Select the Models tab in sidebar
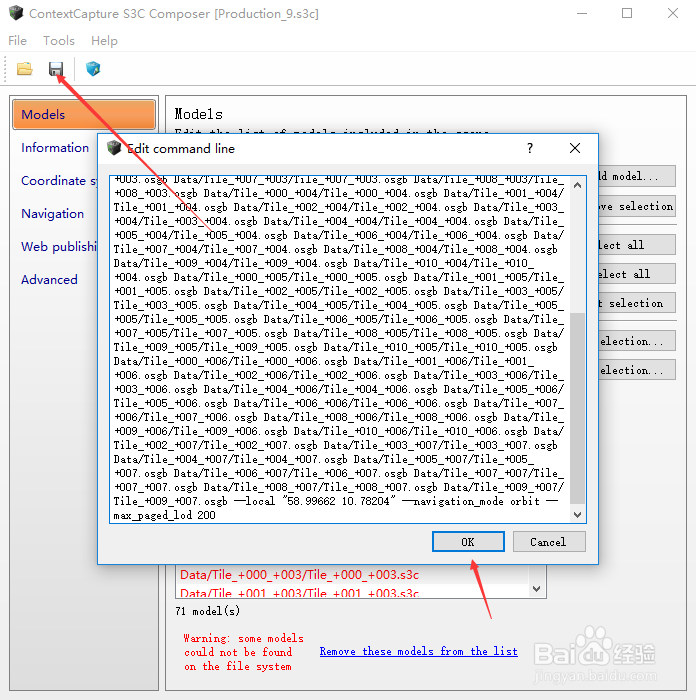This screenshot has width=696, height=700. pos(84,115)
